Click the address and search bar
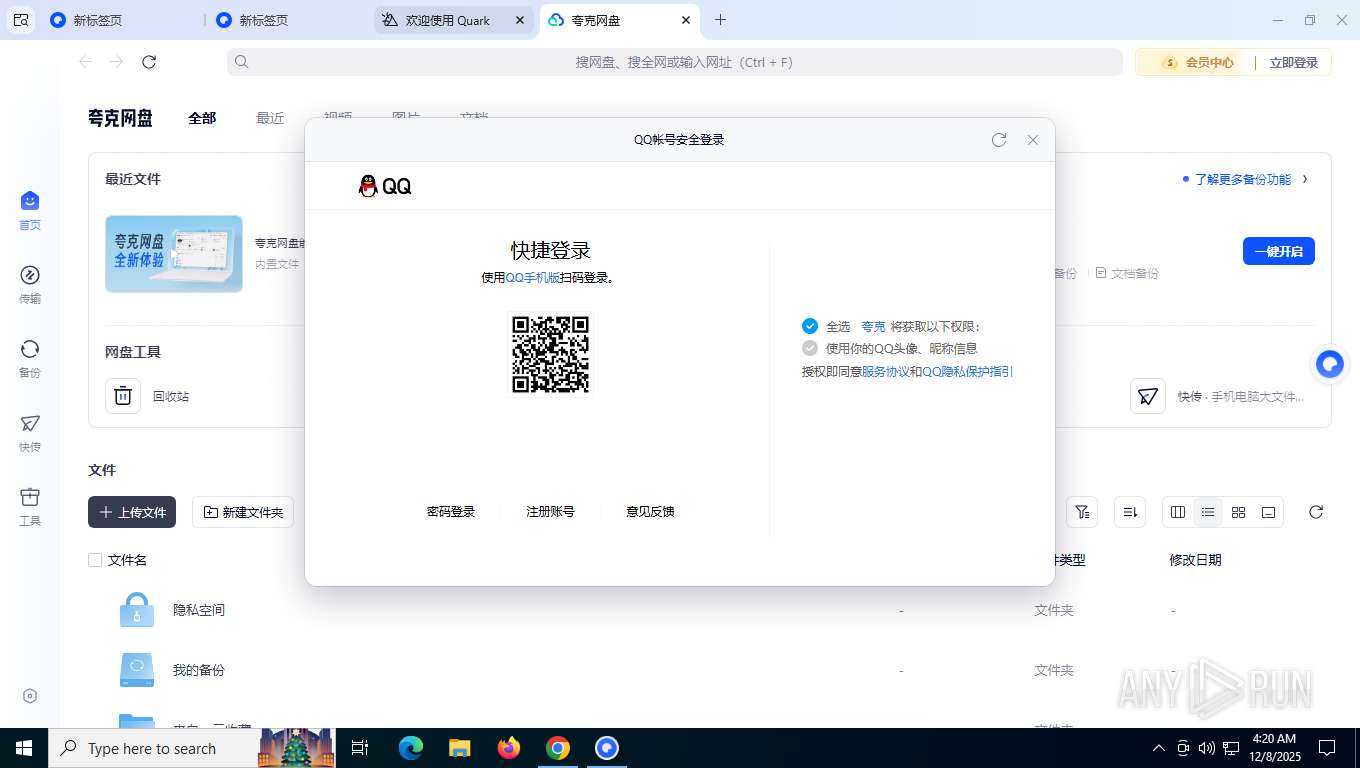The height and width of the screenshot is (768, 1360). point(675,62)
